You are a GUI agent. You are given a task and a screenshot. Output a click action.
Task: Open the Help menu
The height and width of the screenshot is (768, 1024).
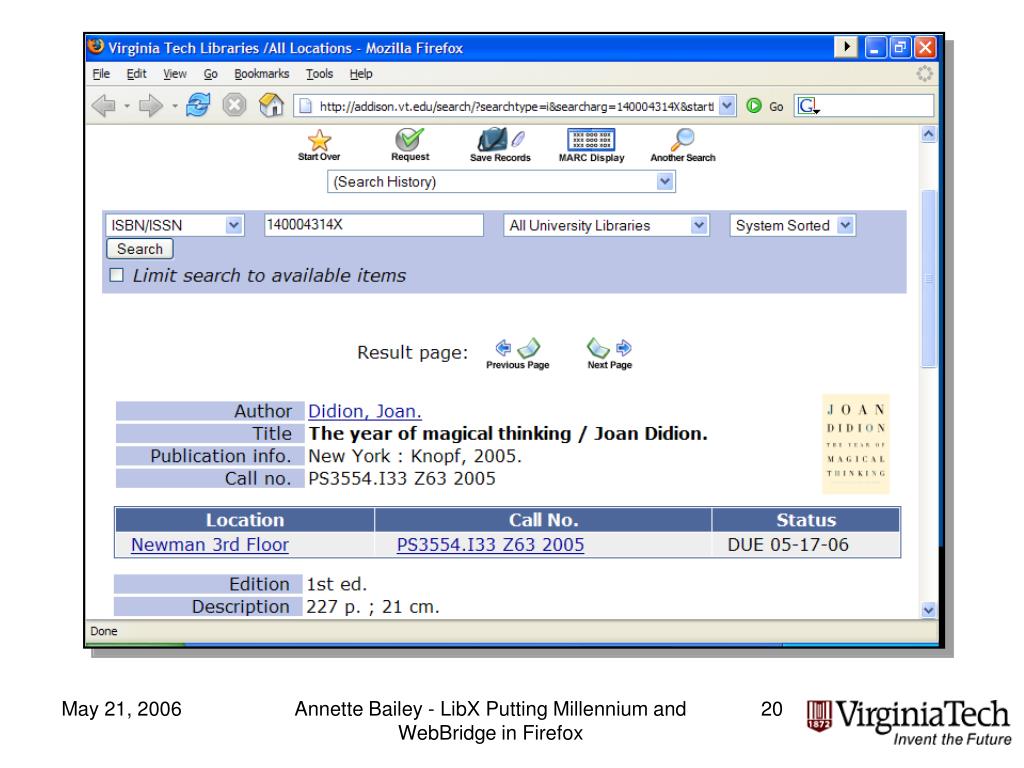[x=360, y=74]
